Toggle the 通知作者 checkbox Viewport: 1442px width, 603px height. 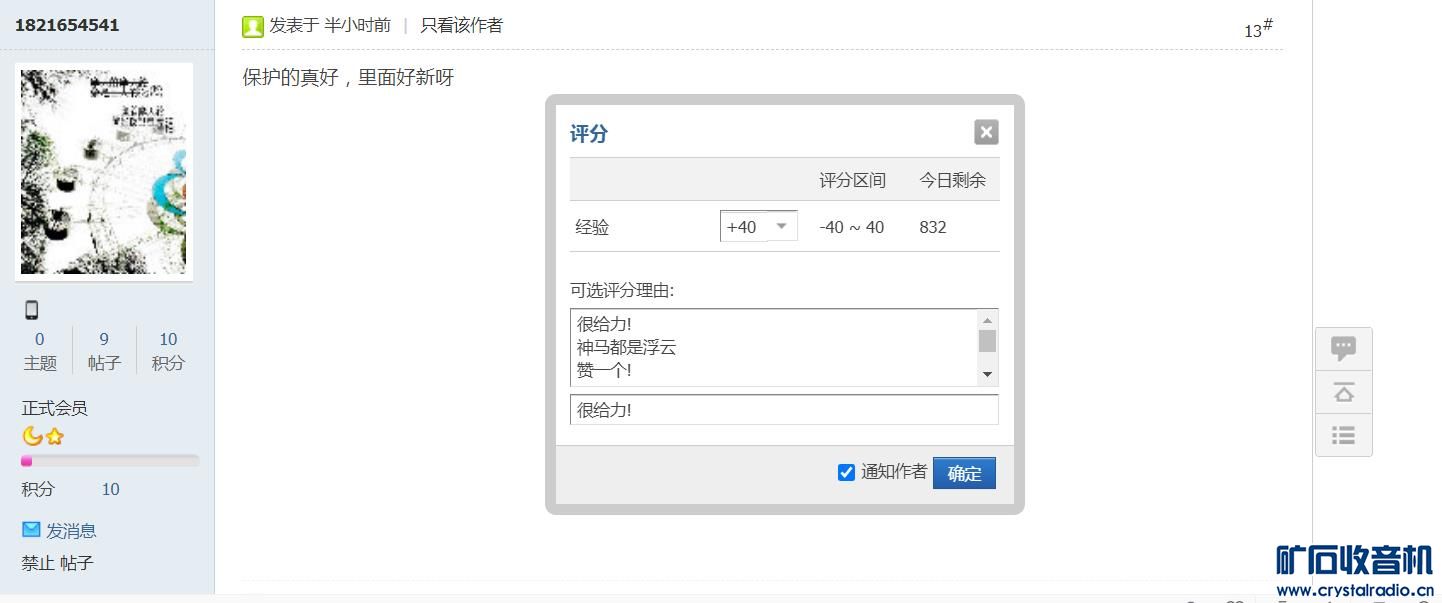click(846, 472)
